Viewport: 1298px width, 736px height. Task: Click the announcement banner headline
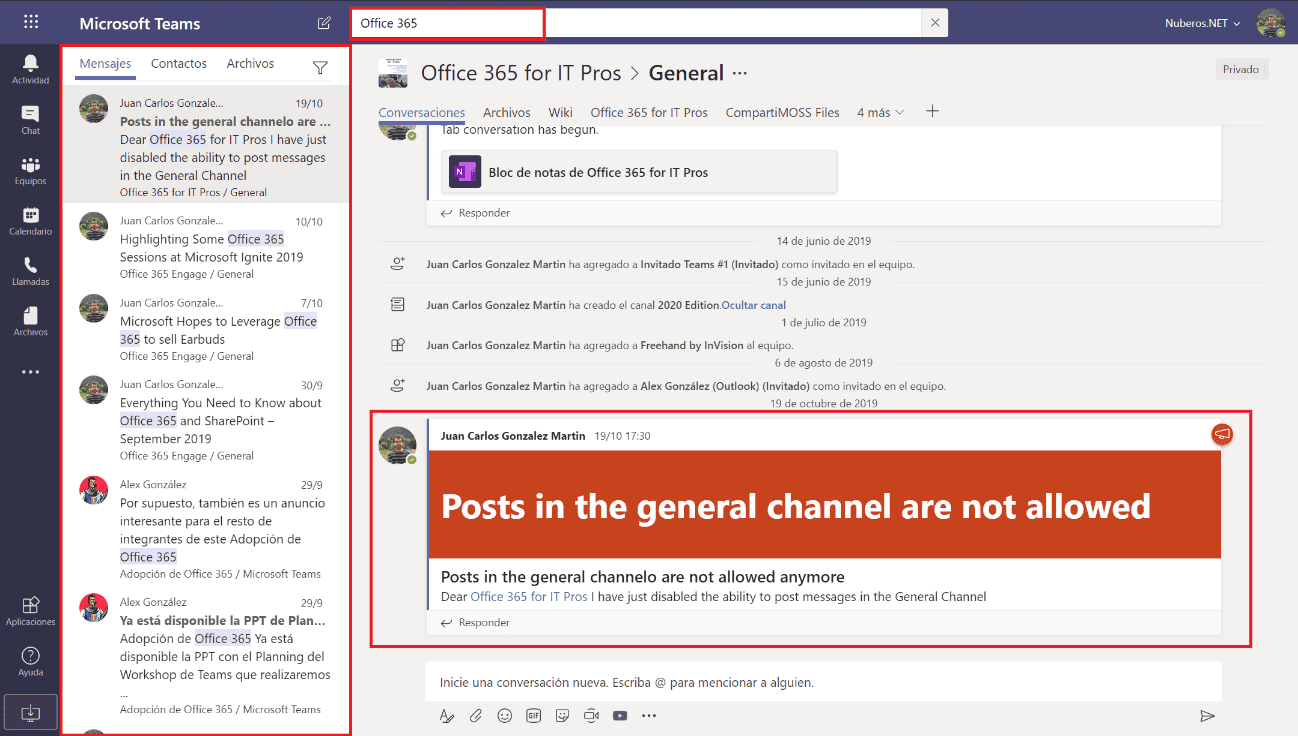(796, 506)
